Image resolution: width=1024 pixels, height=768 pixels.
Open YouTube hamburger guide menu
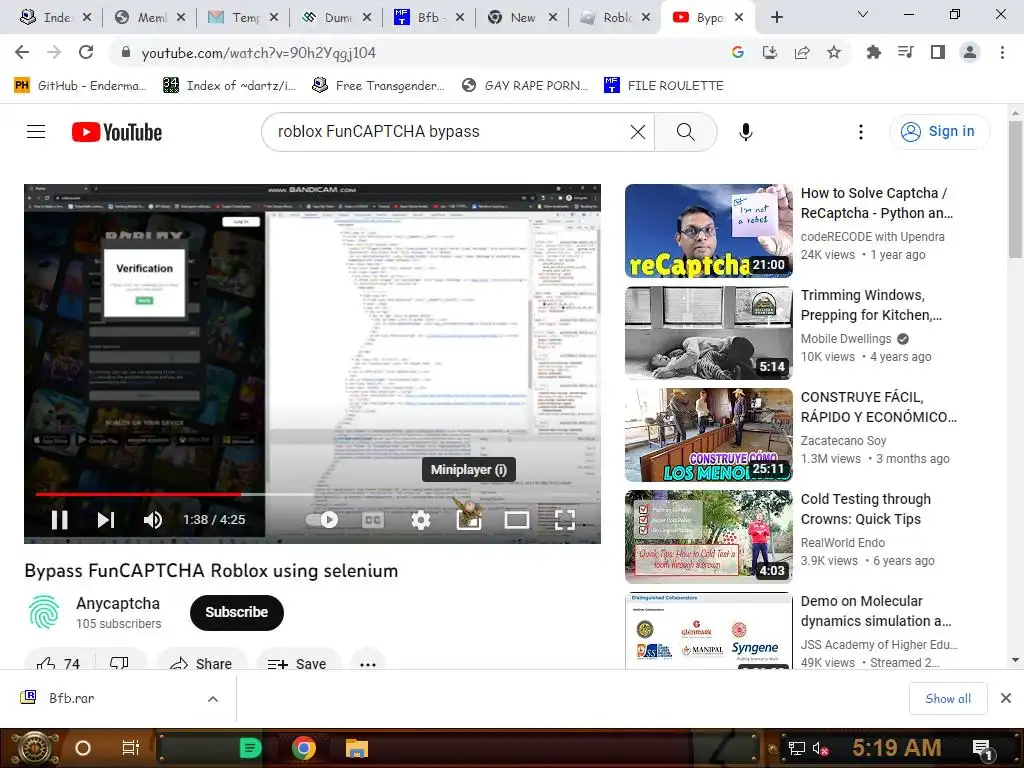coord(36,132)
